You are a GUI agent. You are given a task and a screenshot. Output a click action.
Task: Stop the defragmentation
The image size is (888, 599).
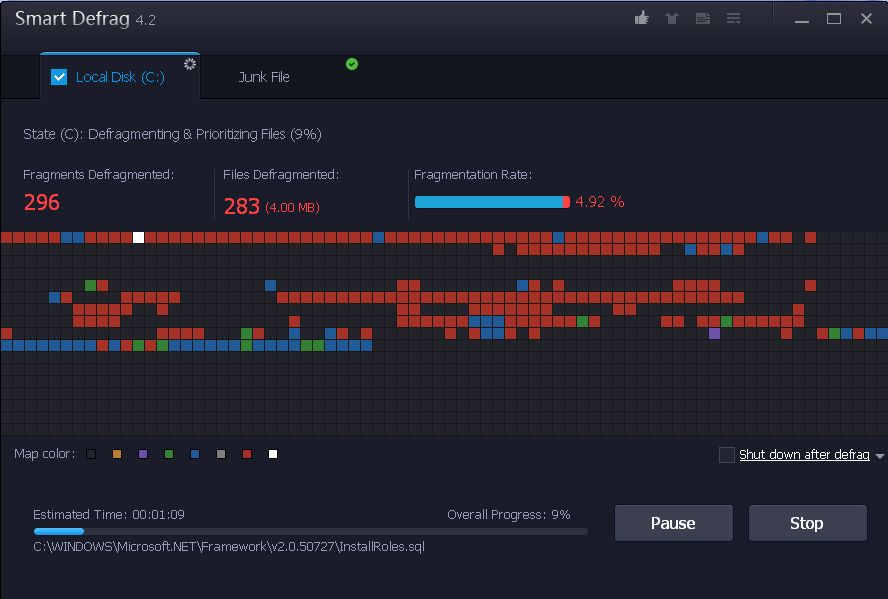pyautogui.click(x=807, y=523)
